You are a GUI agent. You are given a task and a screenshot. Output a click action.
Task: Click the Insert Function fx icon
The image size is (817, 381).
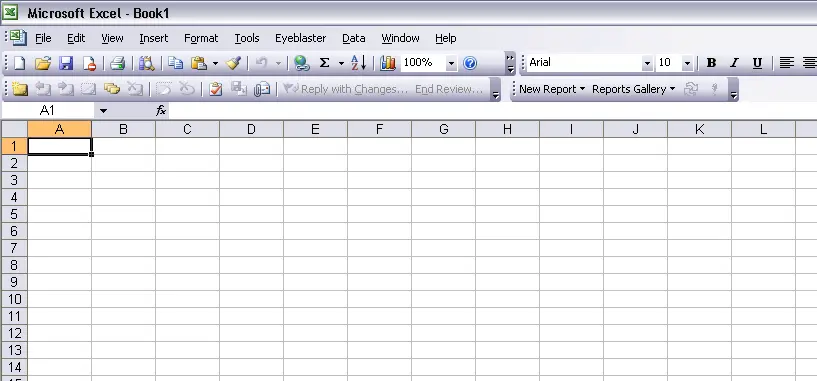click(161, 110)
